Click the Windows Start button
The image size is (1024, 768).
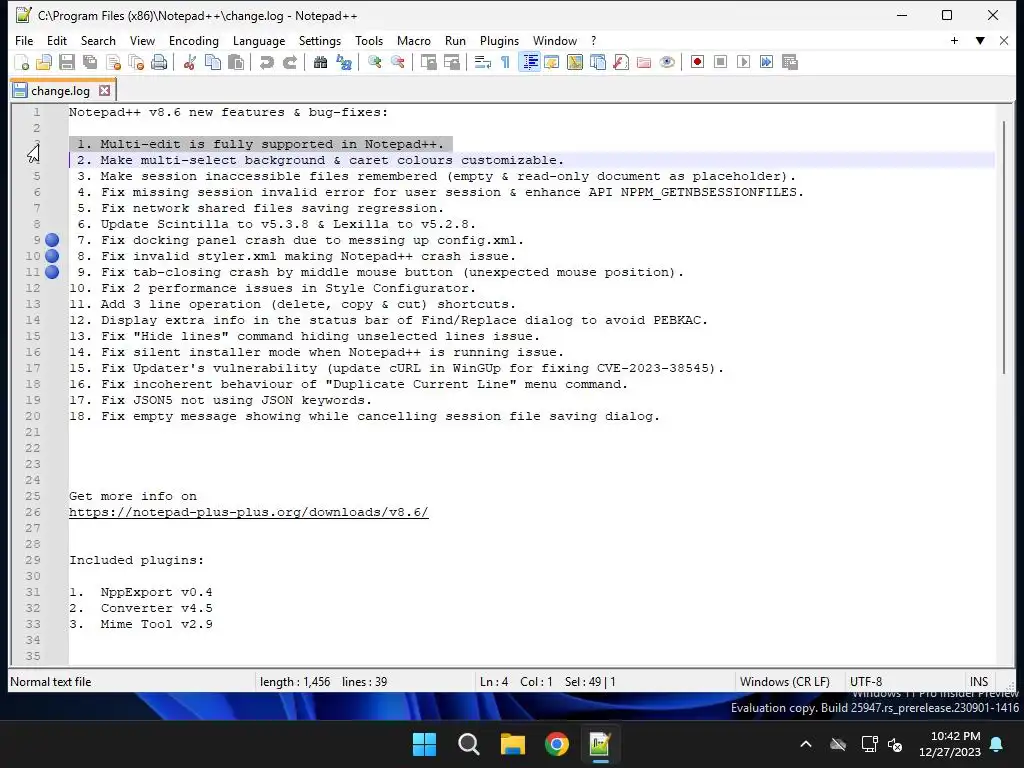coord(424,744)
